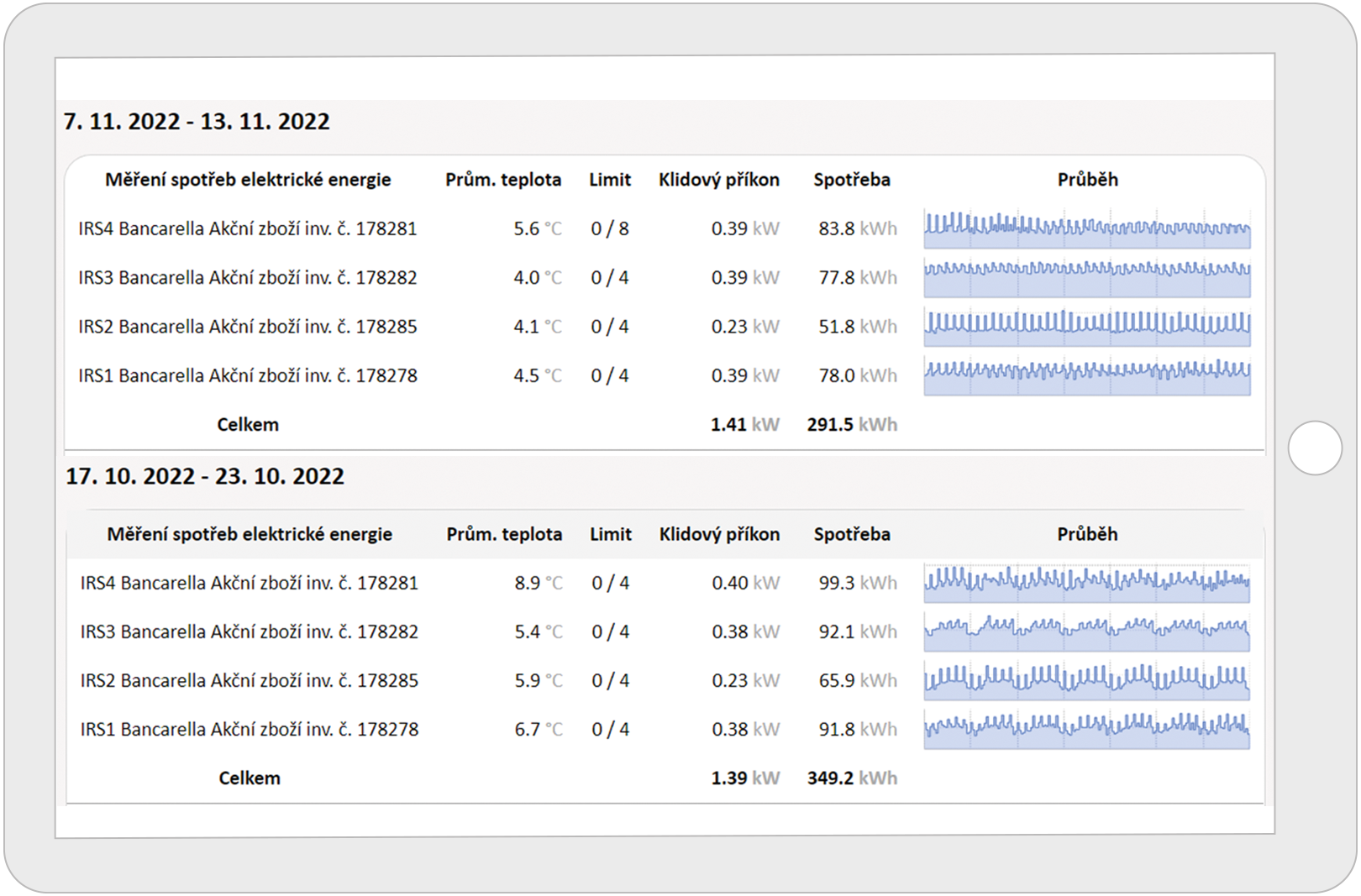Select IRS1 Bancarella row name in the November table
This screenshot has height=896, width=1361.
(248, 375)
